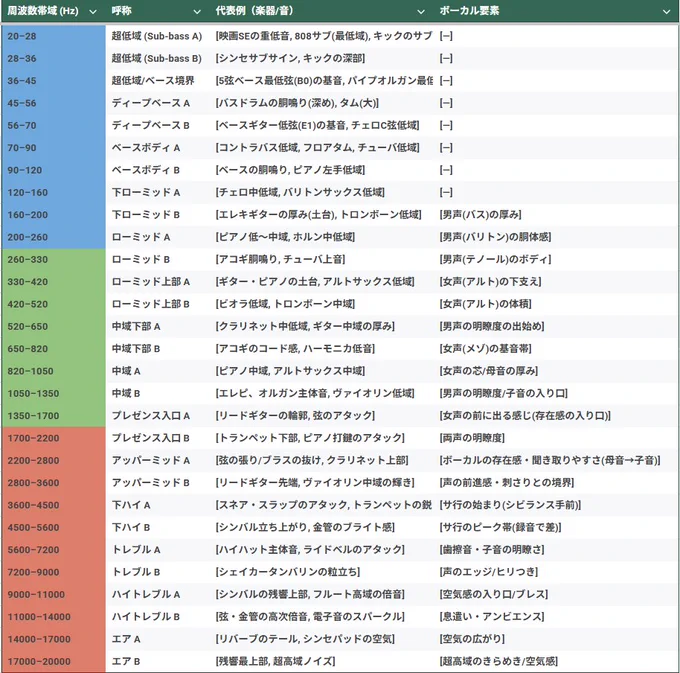Select the 90–120 frequency cell
680x673 pixels.
tap(54, 170)
